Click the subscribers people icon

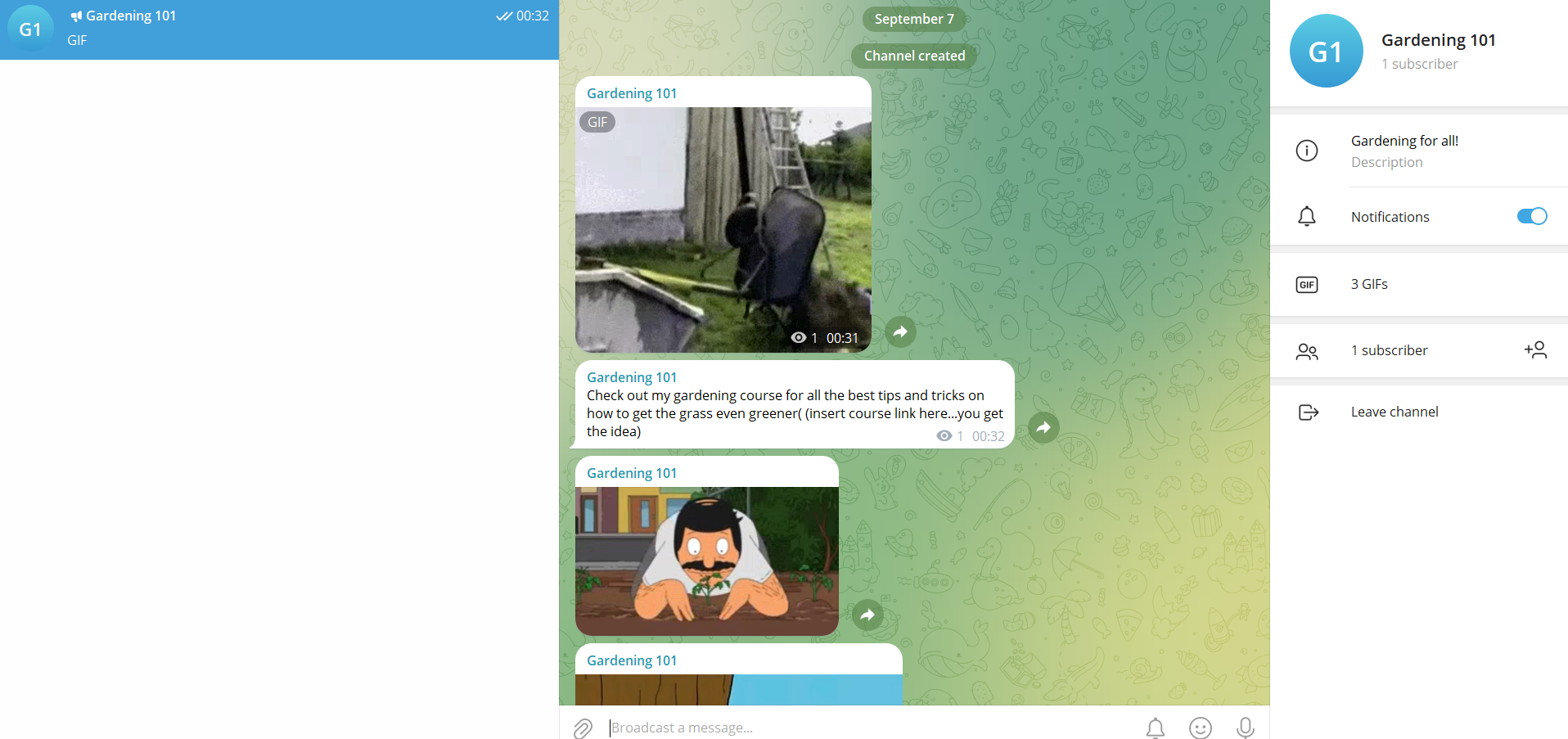[x=1307, y=351]
